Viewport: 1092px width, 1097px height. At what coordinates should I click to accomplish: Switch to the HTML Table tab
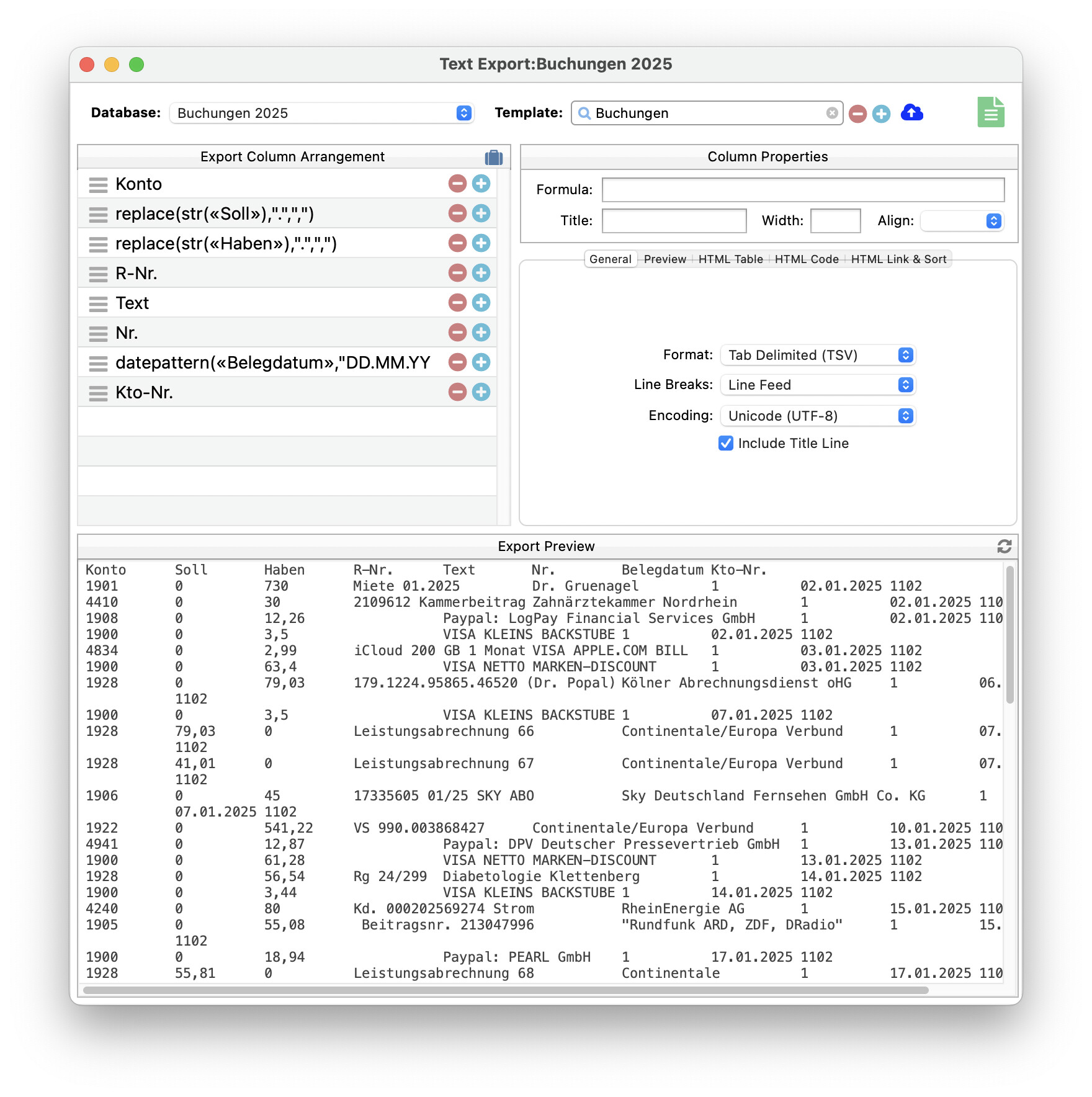coord(730,259)
